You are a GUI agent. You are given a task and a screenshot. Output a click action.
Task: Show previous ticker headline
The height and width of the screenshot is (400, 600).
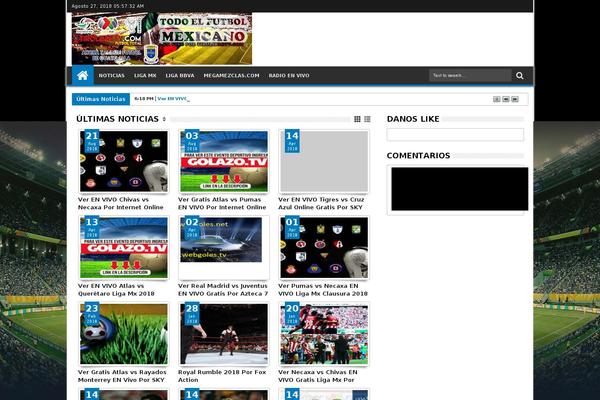506,99
